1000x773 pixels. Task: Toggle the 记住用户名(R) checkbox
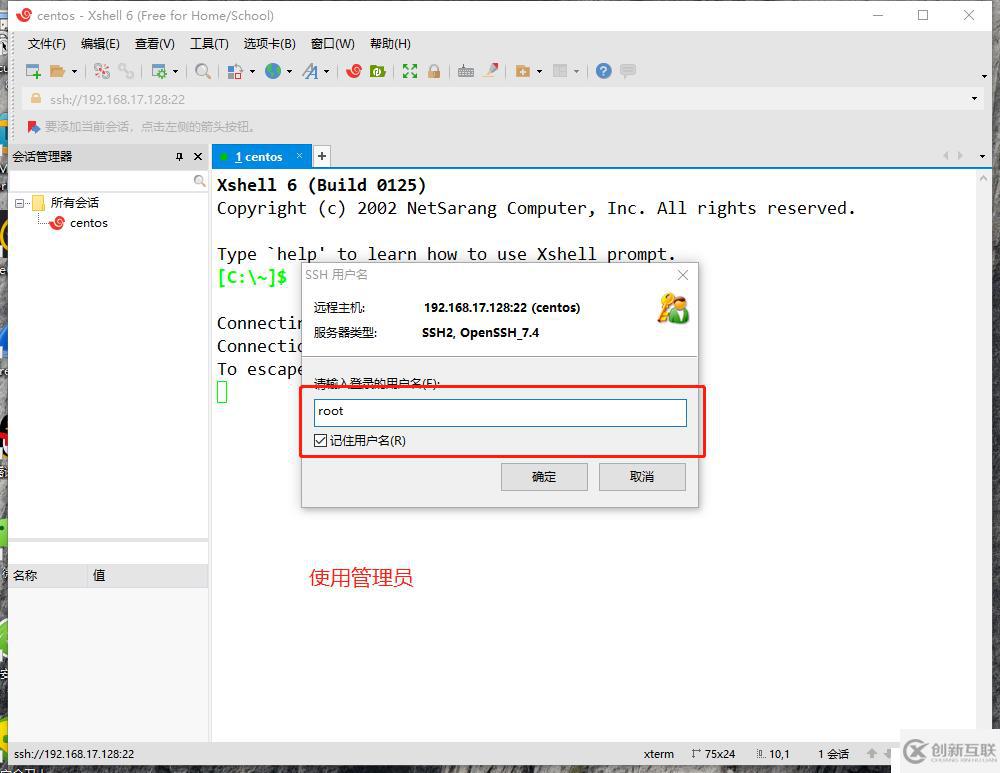(320, 441)
